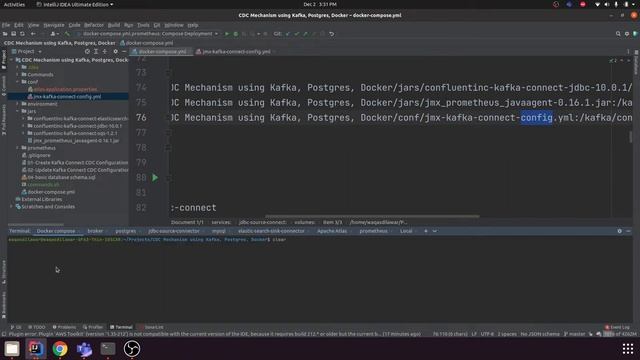The height and width of the screenshot is (360, 640).
Task: Click the save all disk icon
Action: [x=13, y=34]
